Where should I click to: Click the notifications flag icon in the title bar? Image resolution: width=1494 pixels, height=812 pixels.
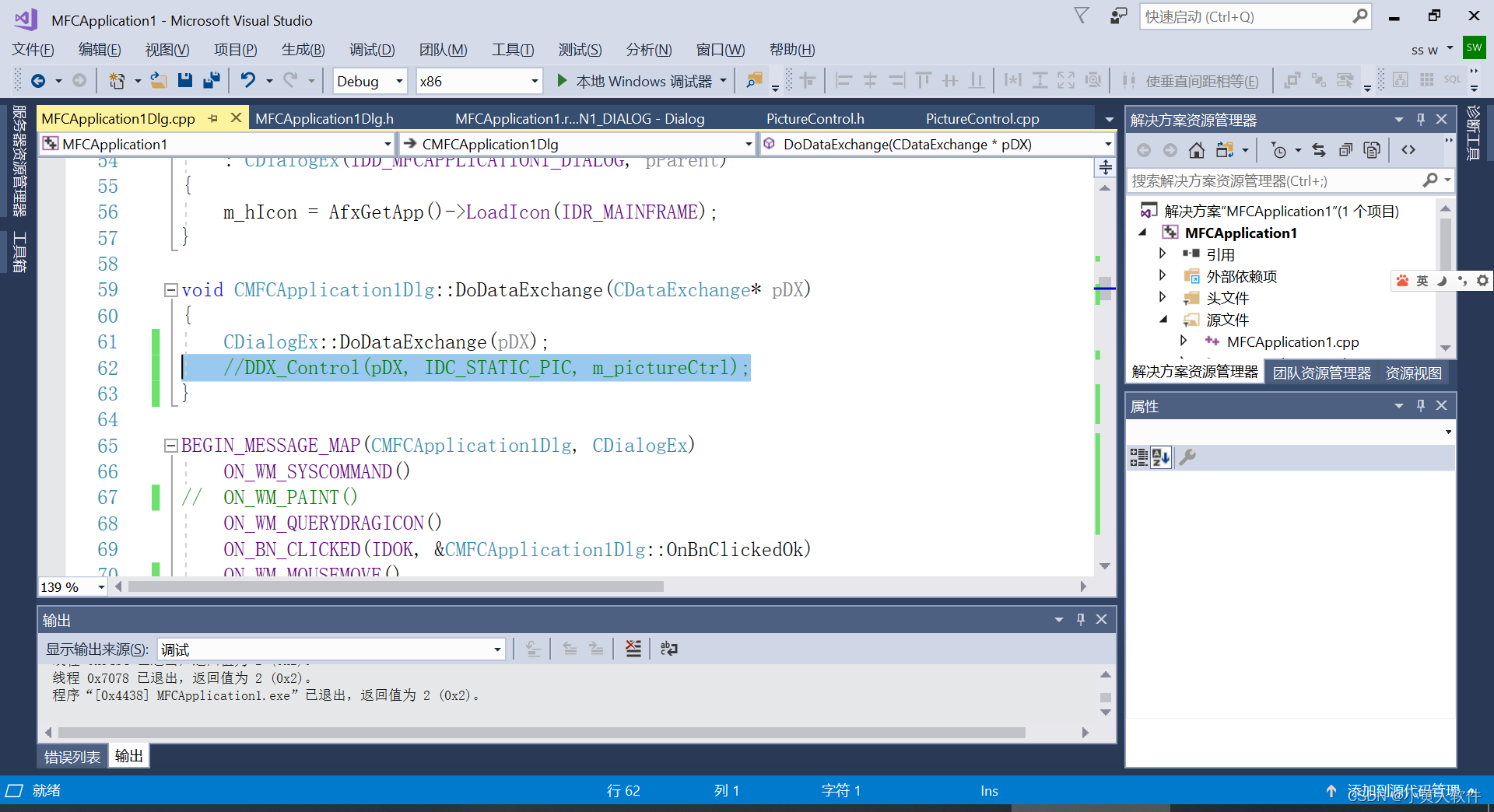click(1082, 16)
